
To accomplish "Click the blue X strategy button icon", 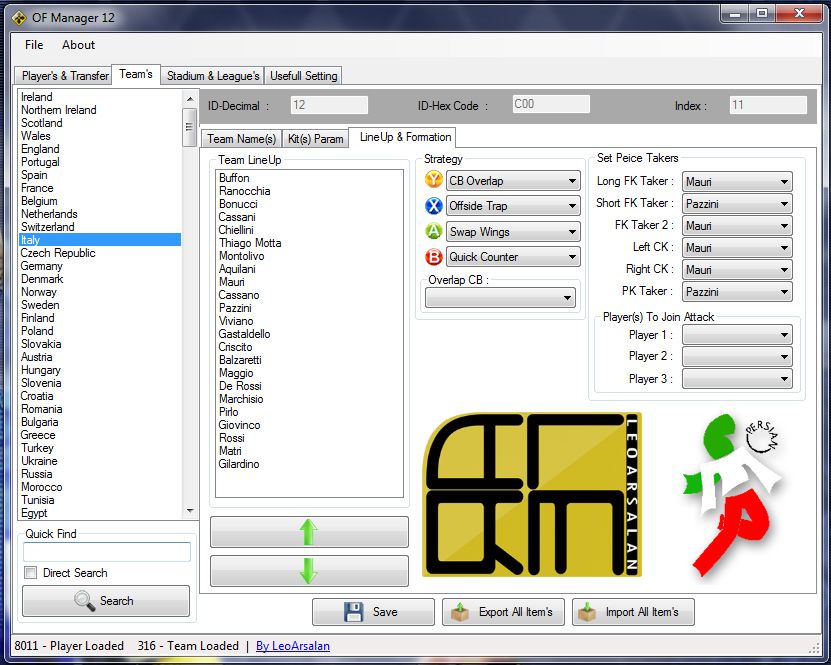I will click(433, 206).
